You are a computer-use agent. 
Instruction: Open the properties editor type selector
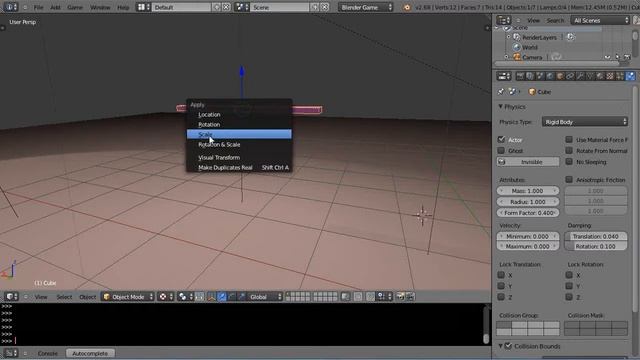(504, 76)
